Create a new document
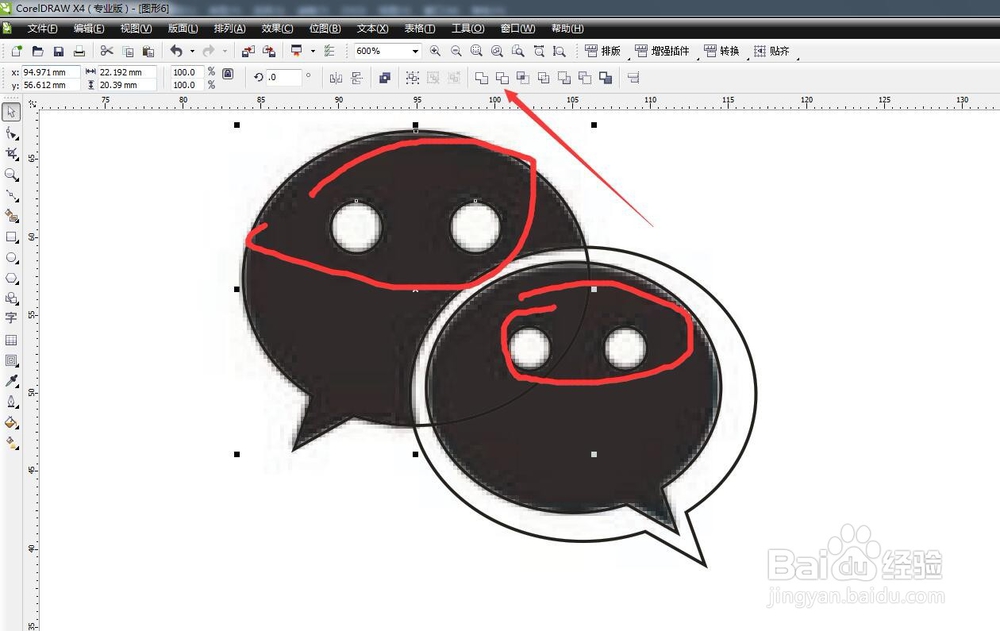The image size is (1000, 631). (x=16, y=51)
